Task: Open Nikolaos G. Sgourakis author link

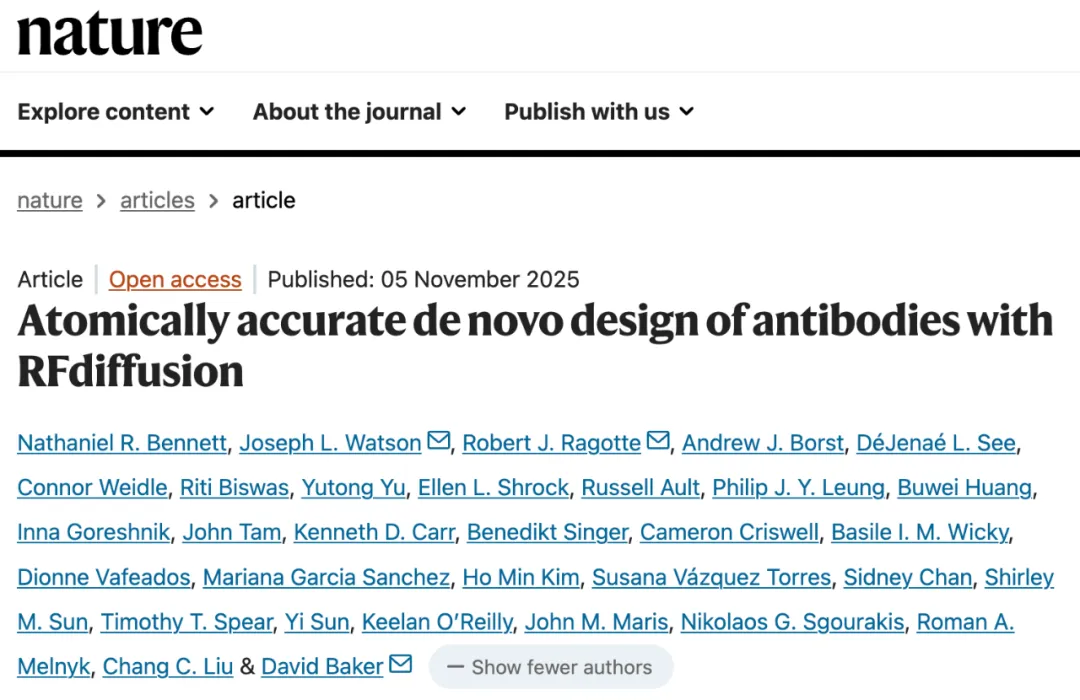Action: (x=792, y=622)
